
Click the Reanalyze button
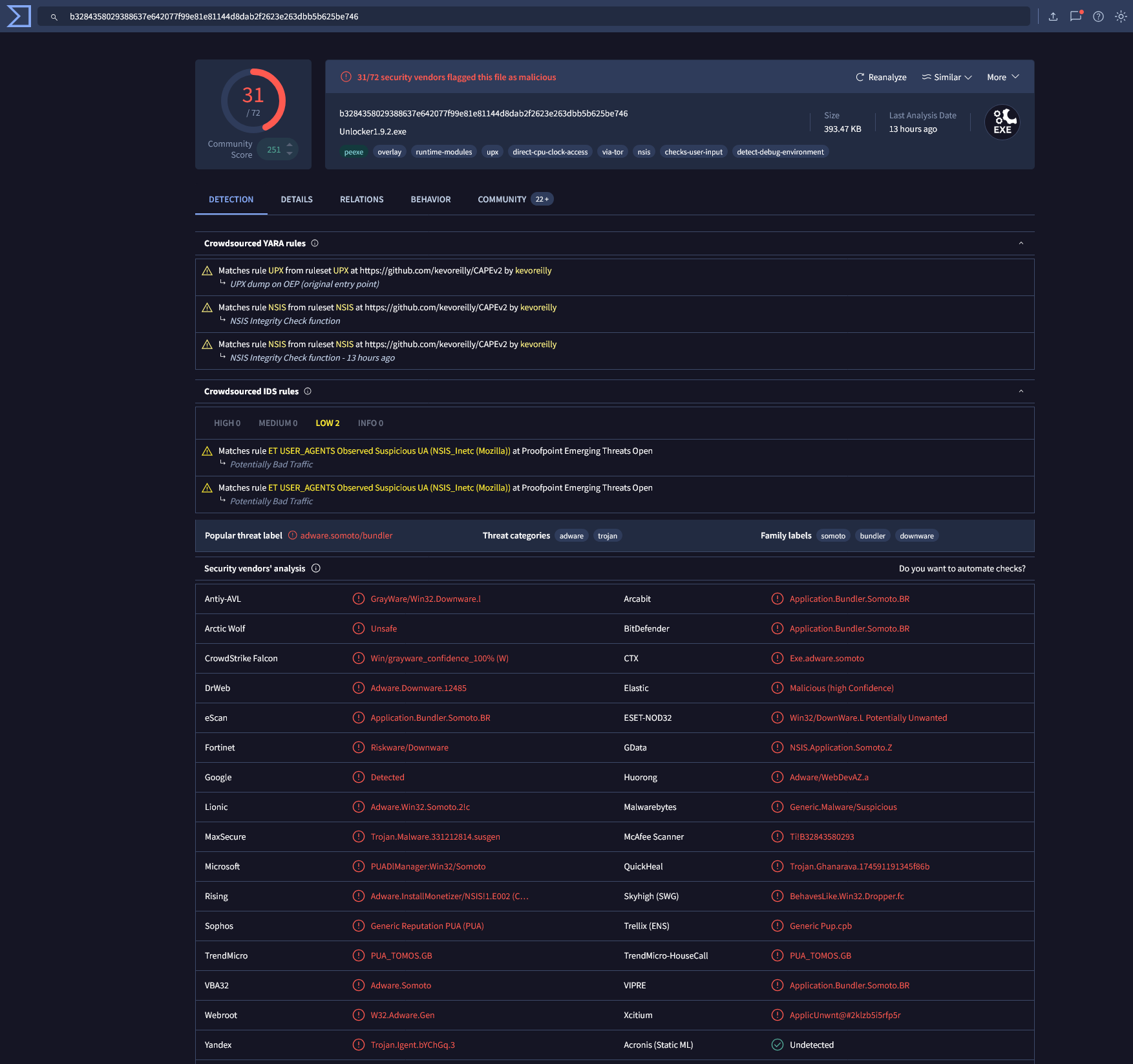coord(881,78)
